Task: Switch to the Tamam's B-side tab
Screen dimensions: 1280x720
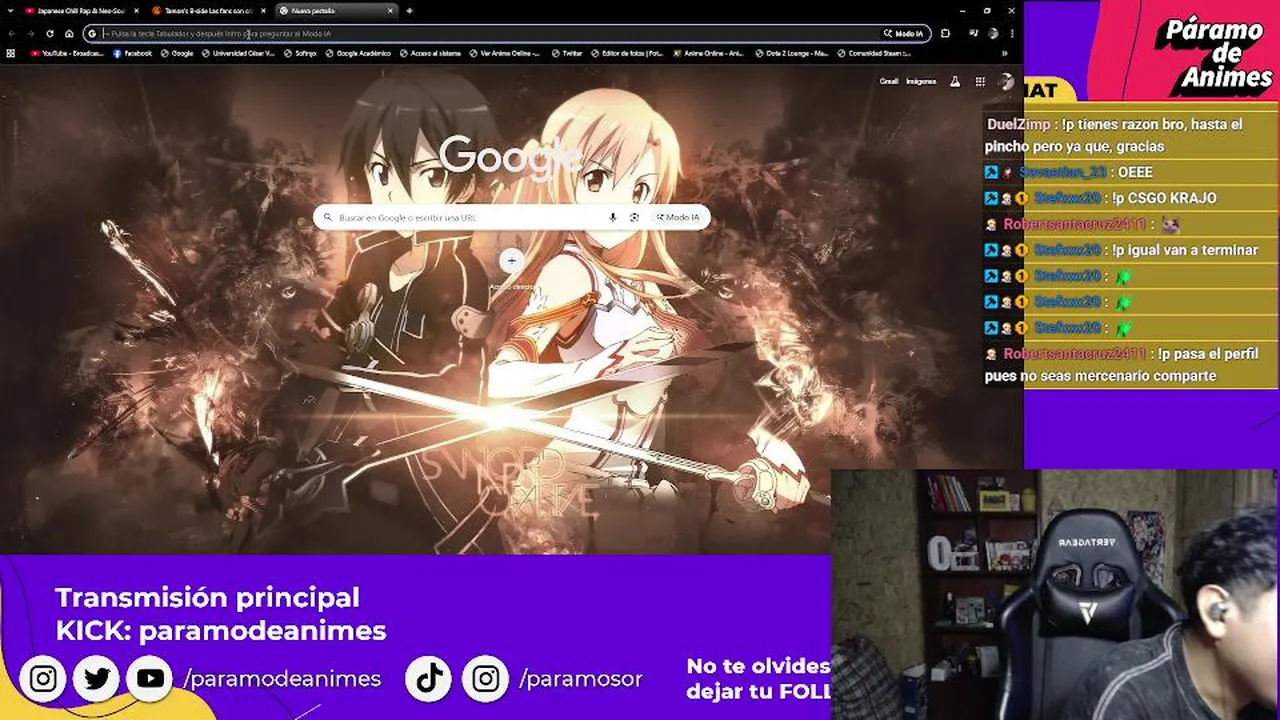Action: 208,10
